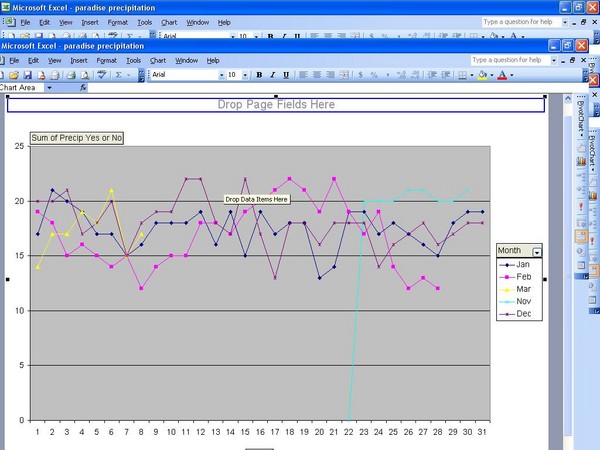Open Chart Area name box dropdown
The width and height of the screenshot is (600, 450).
pos(49,88)
